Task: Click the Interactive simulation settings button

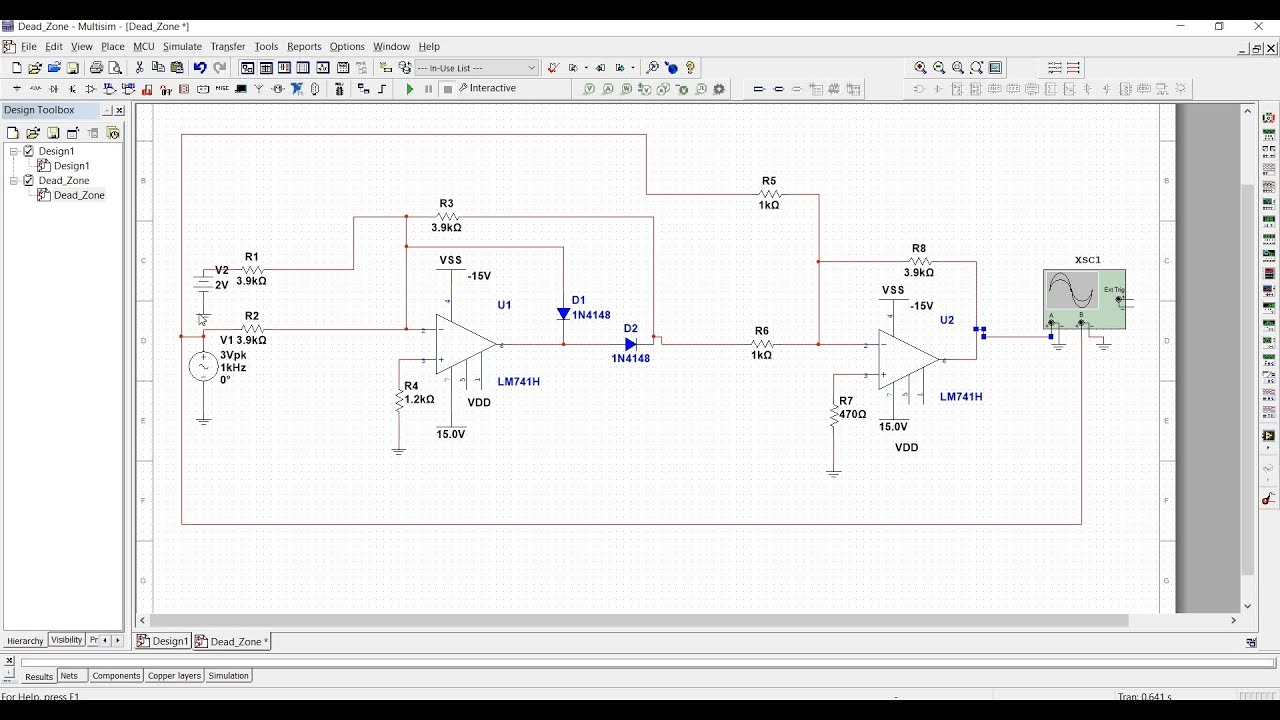Action: click(x=487, y=88)
